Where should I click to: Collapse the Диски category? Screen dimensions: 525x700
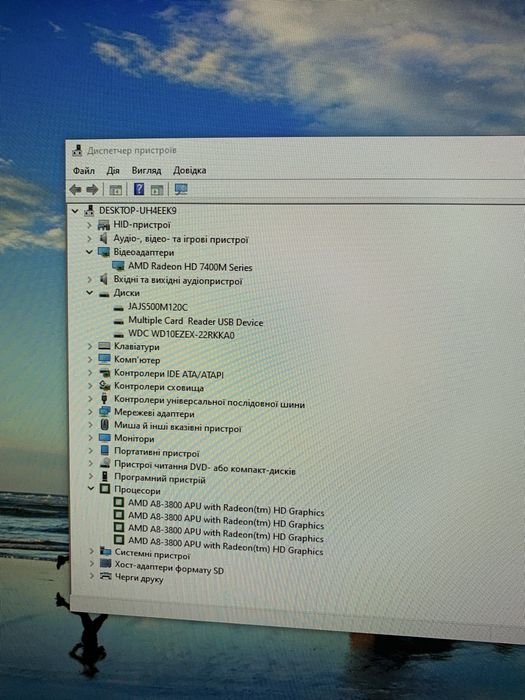coord(90,293)
